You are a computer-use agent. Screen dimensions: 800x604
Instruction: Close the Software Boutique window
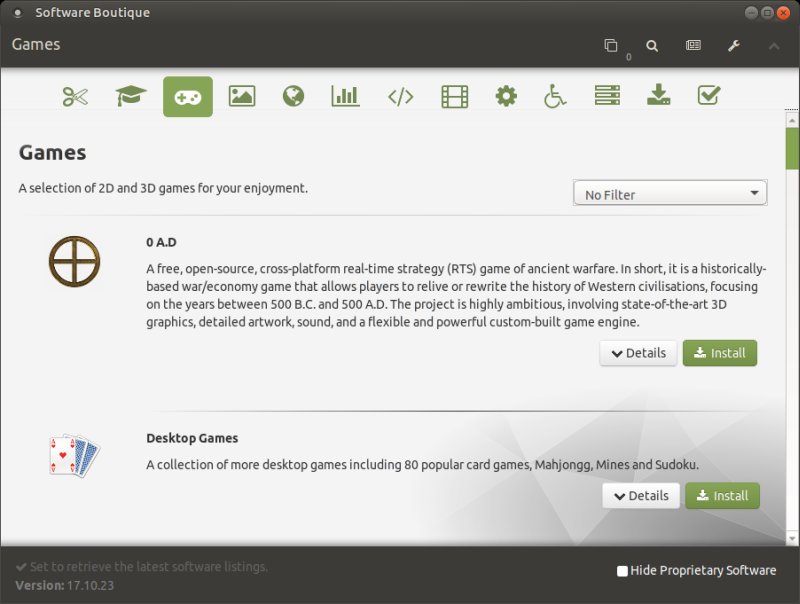click(783, 13)
